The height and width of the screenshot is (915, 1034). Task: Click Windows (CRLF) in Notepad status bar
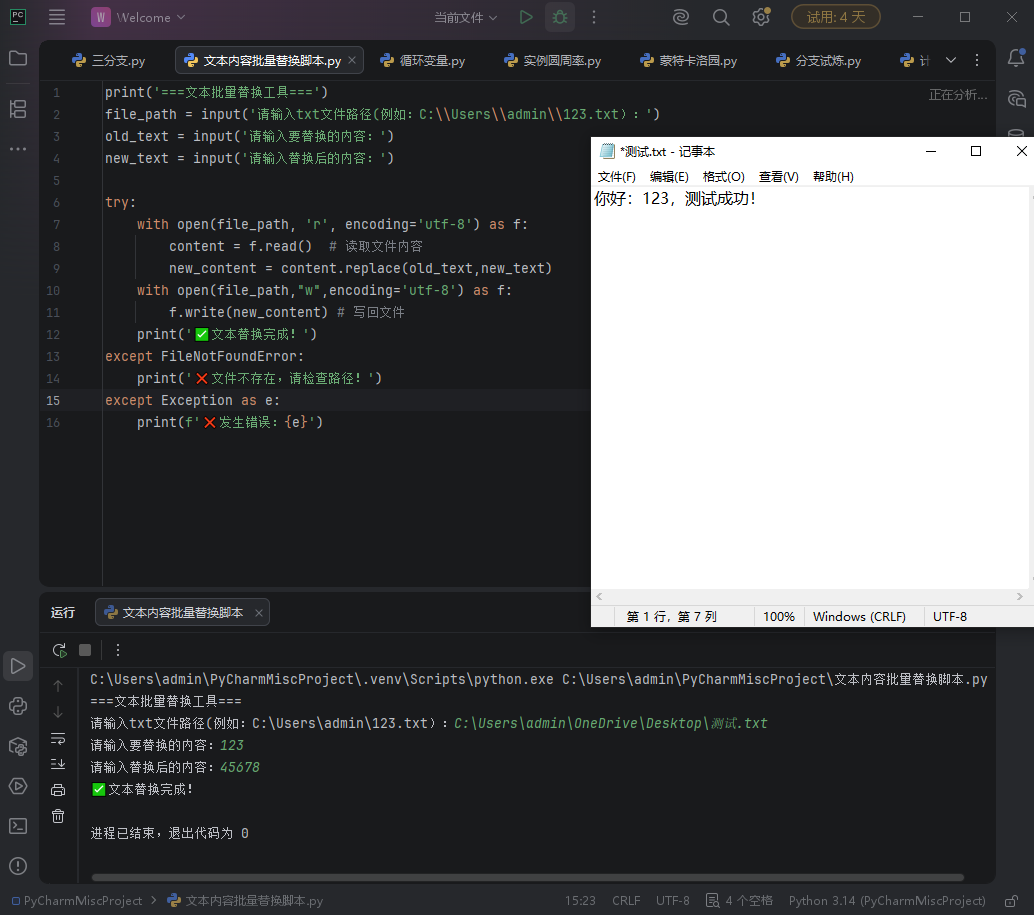pos(859,616)
